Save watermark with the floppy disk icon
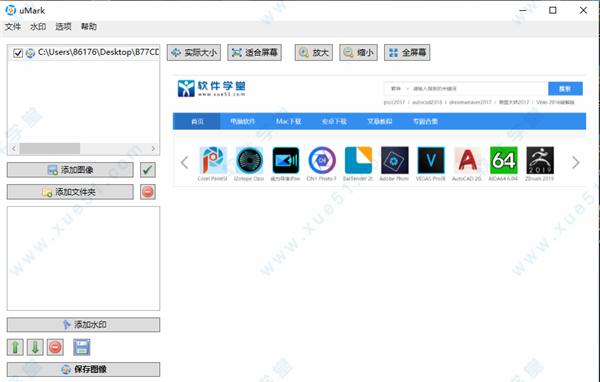 tap(82, 347)
